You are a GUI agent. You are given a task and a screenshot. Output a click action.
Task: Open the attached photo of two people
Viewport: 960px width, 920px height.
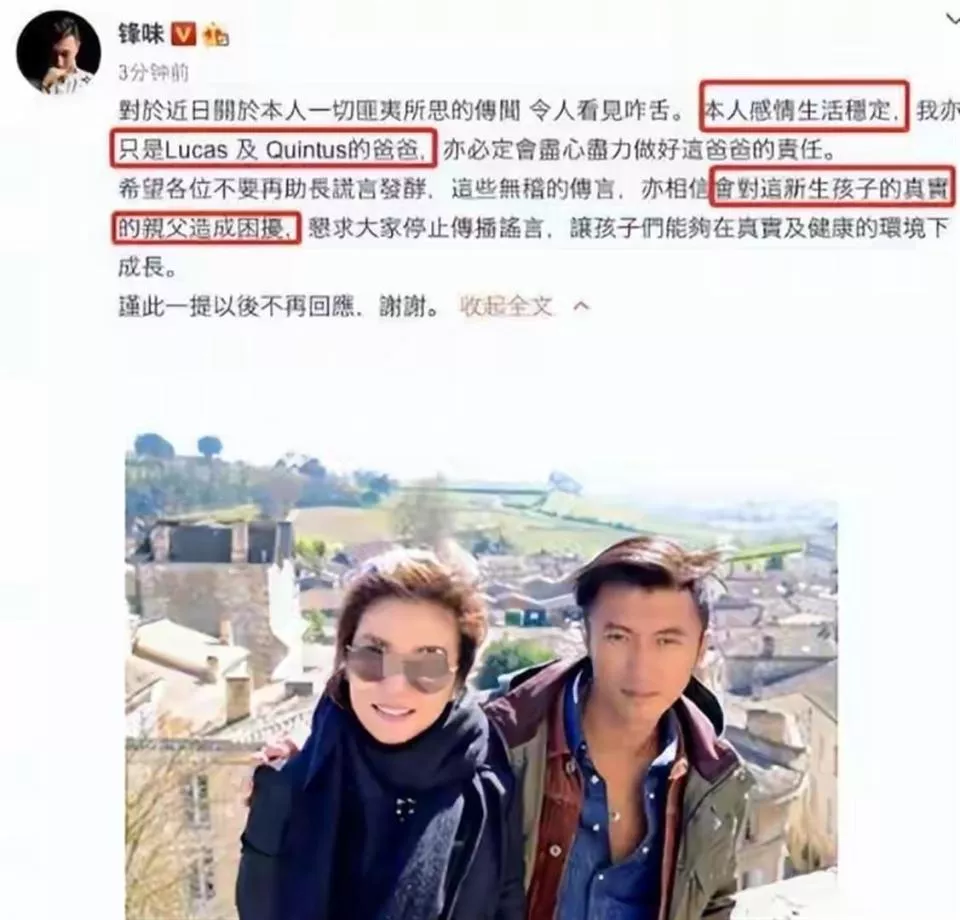[x=481, y=676]
